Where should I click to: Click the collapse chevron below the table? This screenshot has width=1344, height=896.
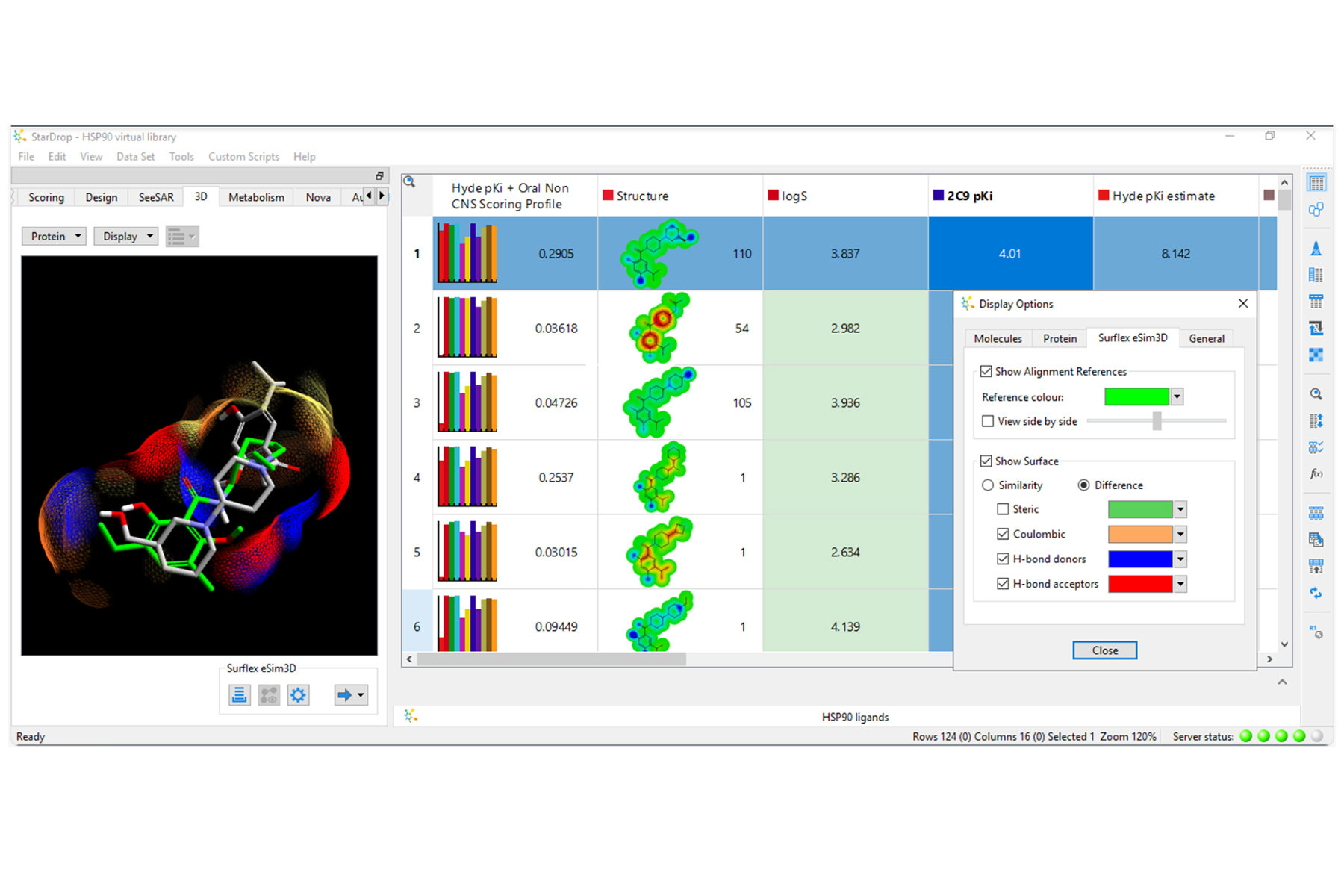pos(1282,682)
